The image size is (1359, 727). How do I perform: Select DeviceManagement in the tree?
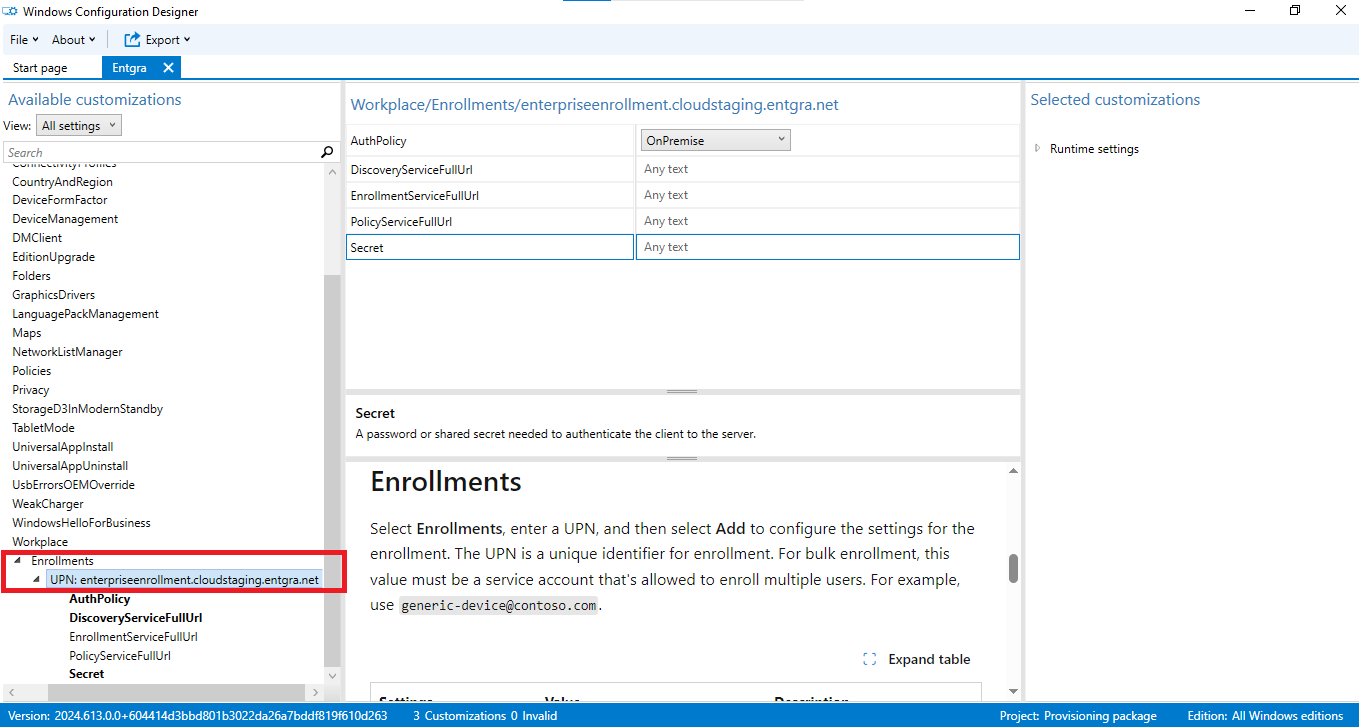65,219
